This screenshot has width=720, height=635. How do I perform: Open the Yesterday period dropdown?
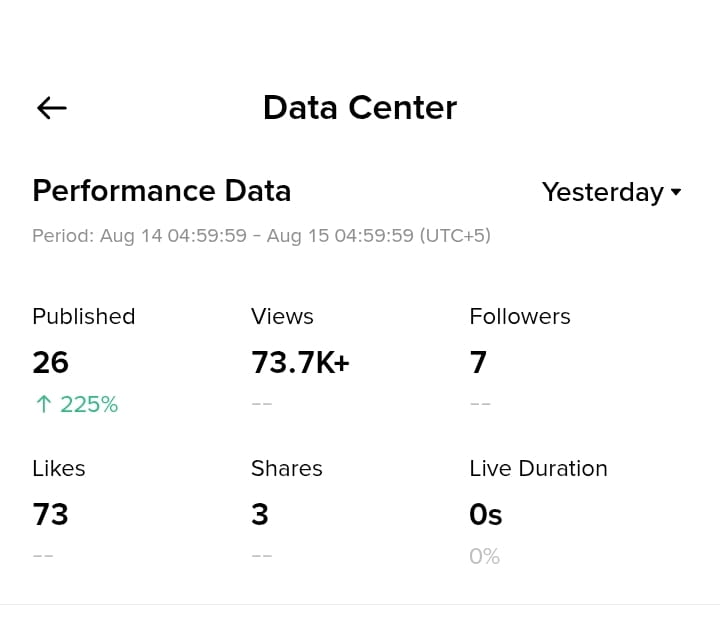pyautogui.click(x=611, y=192)
